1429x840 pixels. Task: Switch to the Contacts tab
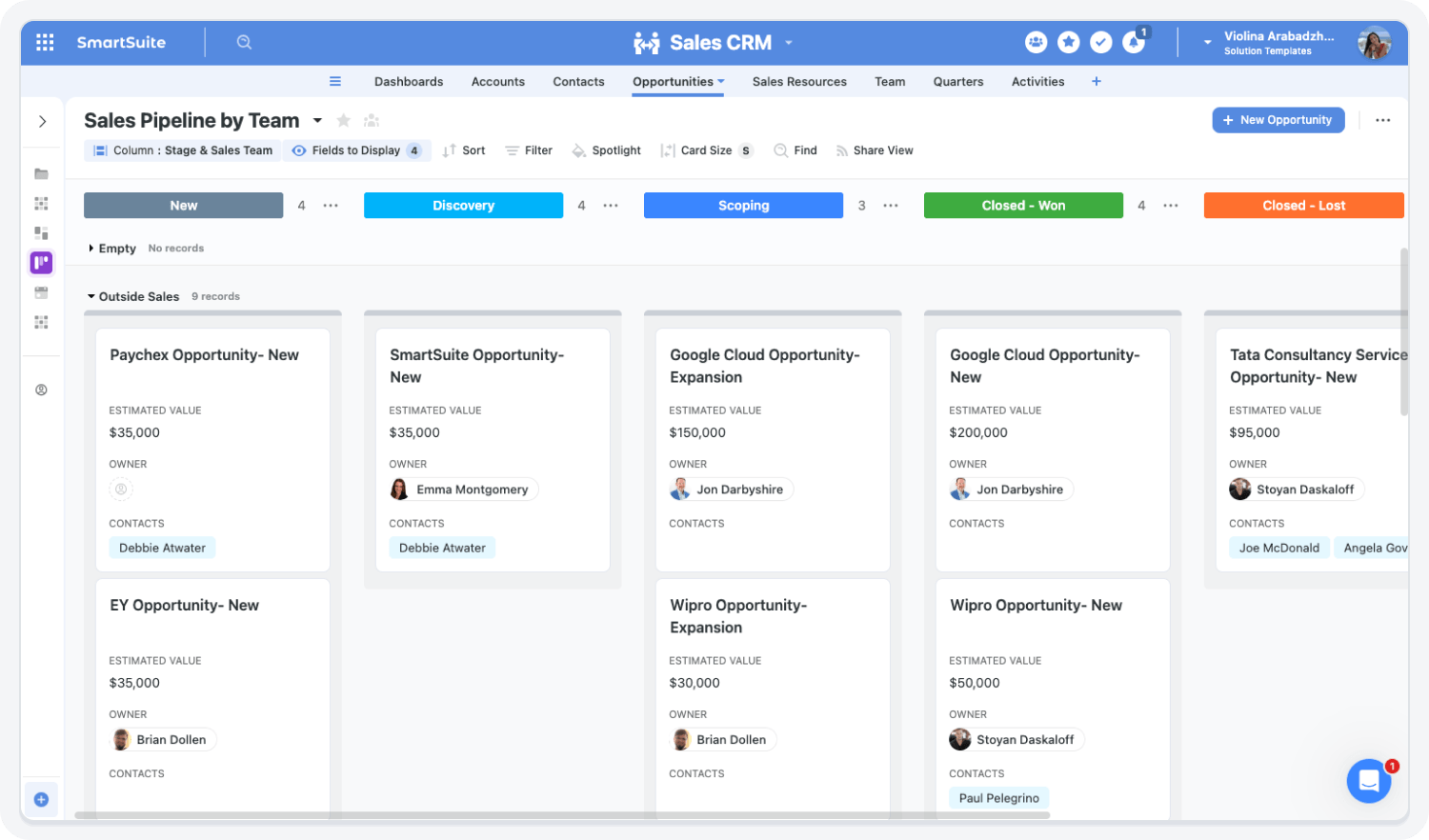(578, 81)
